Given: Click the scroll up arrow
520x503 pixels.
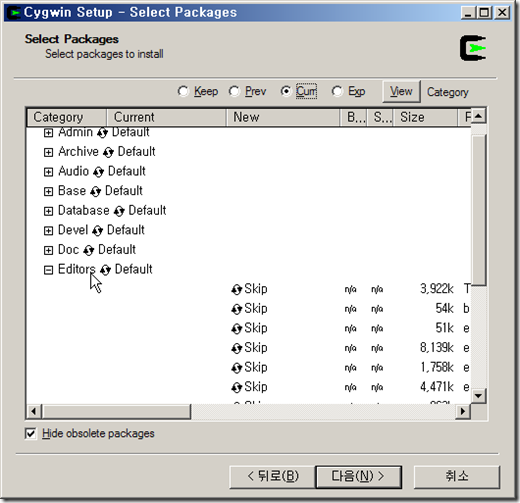Looking at the screenshot, I should click(479, 116).
